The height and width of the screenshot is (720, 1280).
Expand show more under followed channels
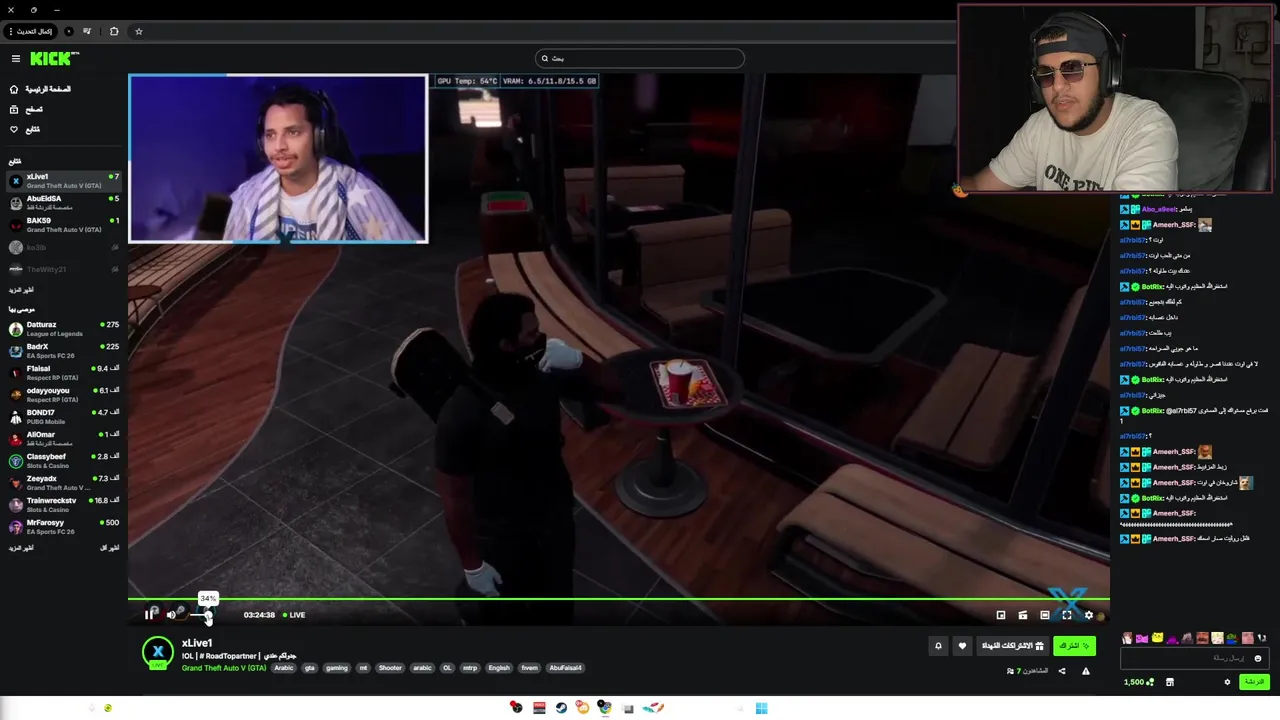point(21,290)
